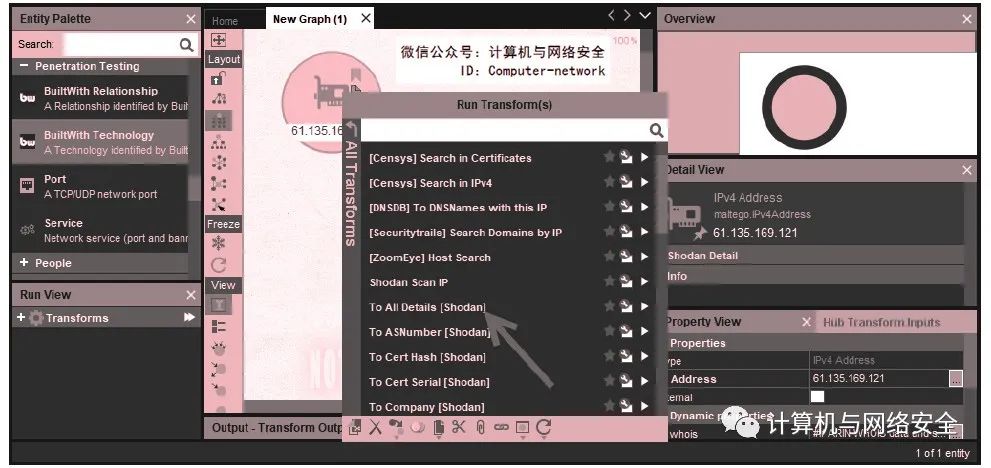991x468 pixels.
Task: Open settings-run icon for To Cert Hash [Shodan]
Action: pos(626,356)
